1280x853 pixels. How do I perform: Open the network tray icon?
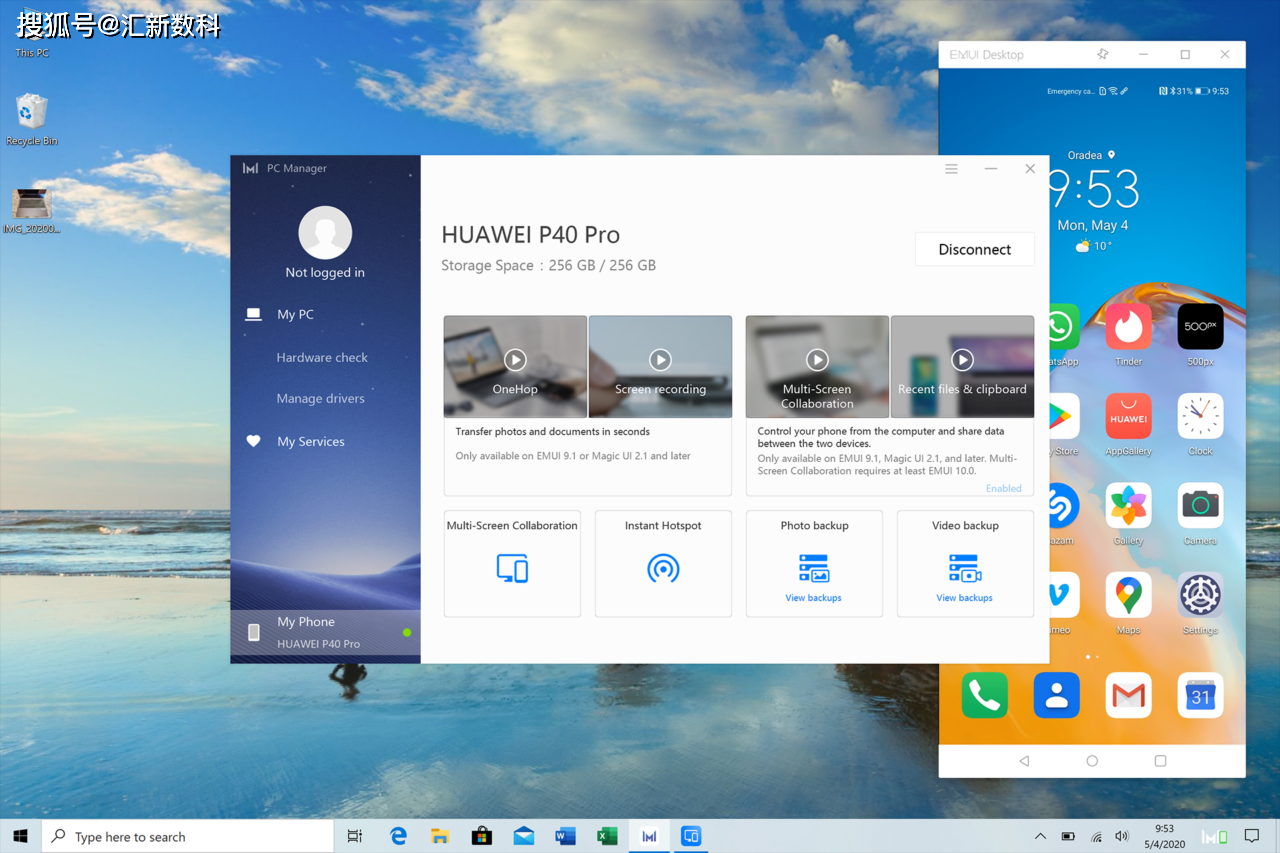coord(1096,836)
